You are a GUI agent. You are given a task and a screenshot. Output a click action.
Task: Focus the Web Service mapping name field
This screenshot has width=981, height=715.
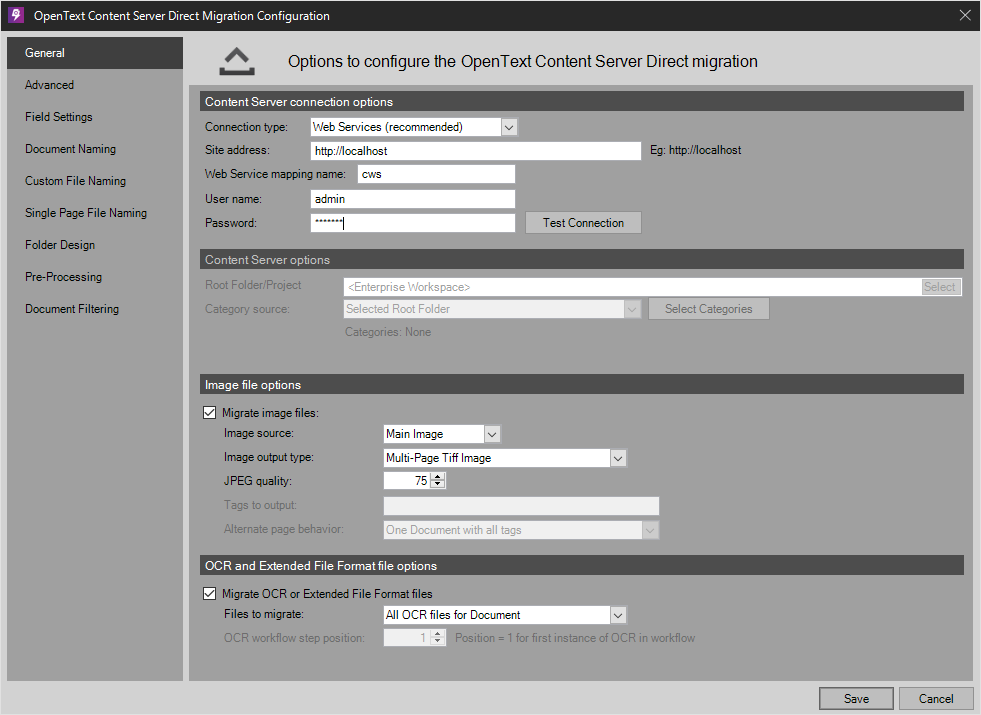[x=436, y=174]
